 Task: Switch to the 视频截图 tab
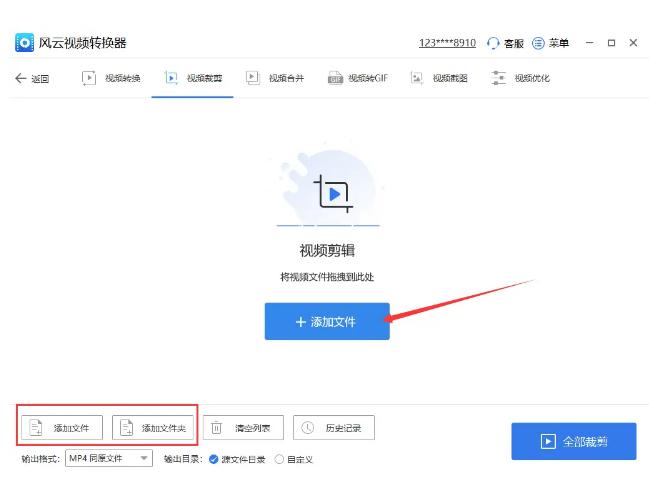tap(438, 78)
